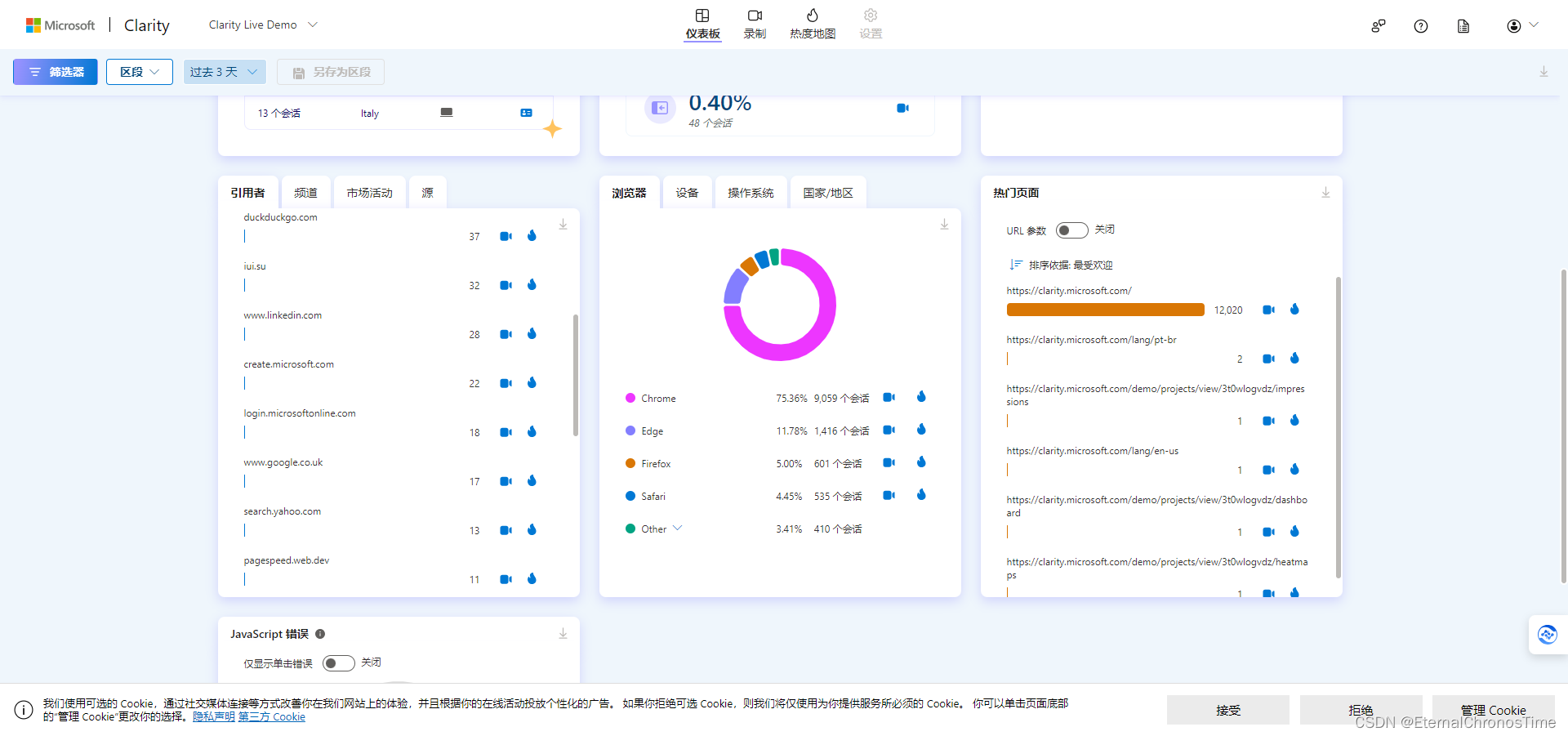Download the referrers card data

pos(563,224)
